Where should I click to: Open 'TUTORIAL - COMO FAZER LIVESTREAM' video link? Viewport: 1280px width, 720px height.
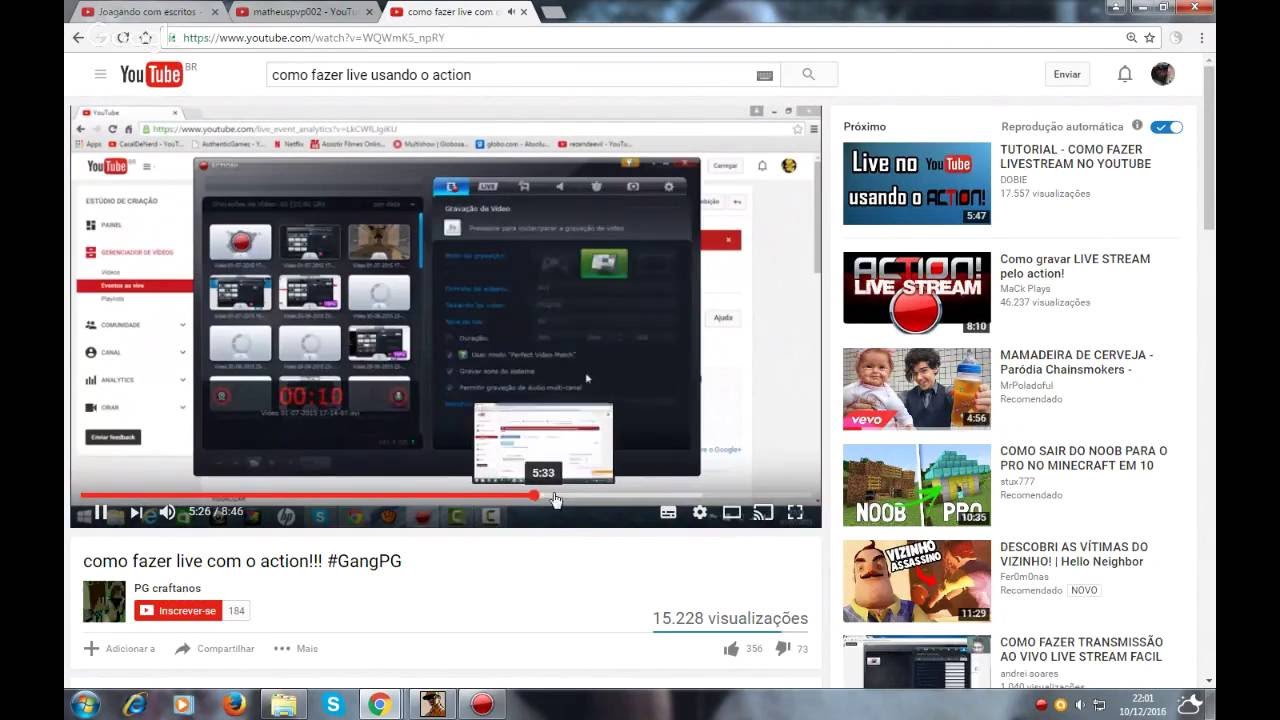[1075, 157]
